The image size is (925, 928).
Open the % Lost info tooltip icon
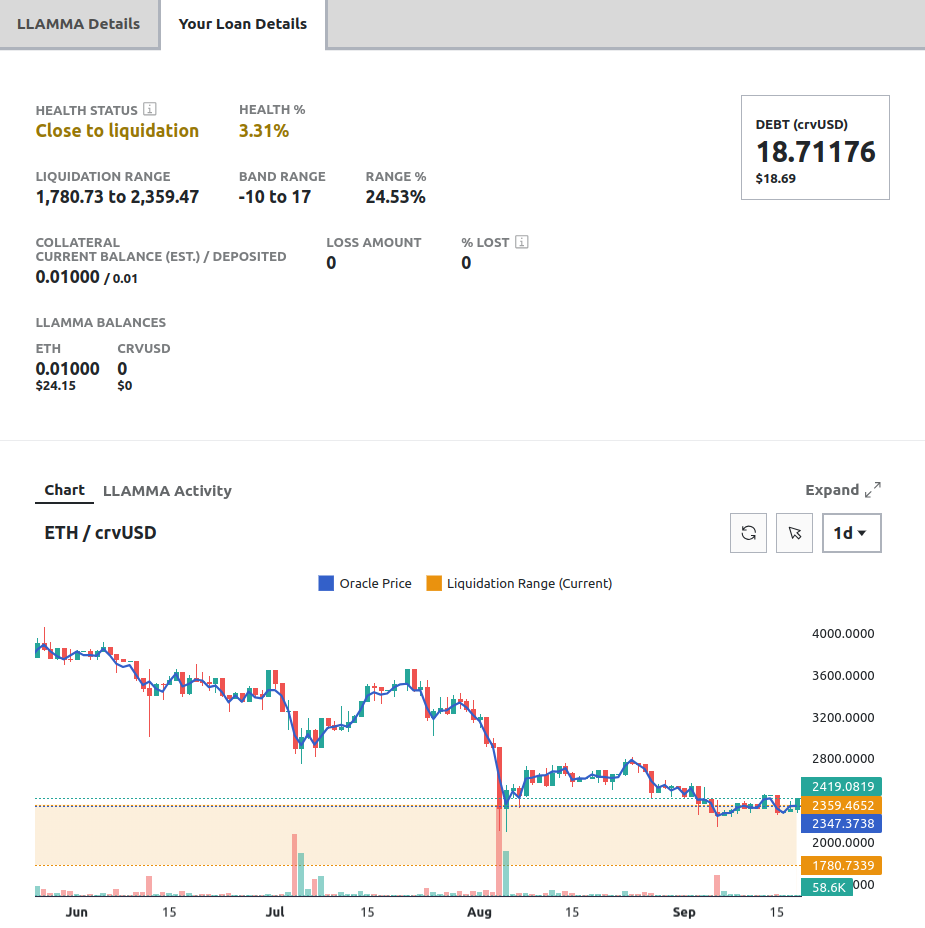(523, 241)
